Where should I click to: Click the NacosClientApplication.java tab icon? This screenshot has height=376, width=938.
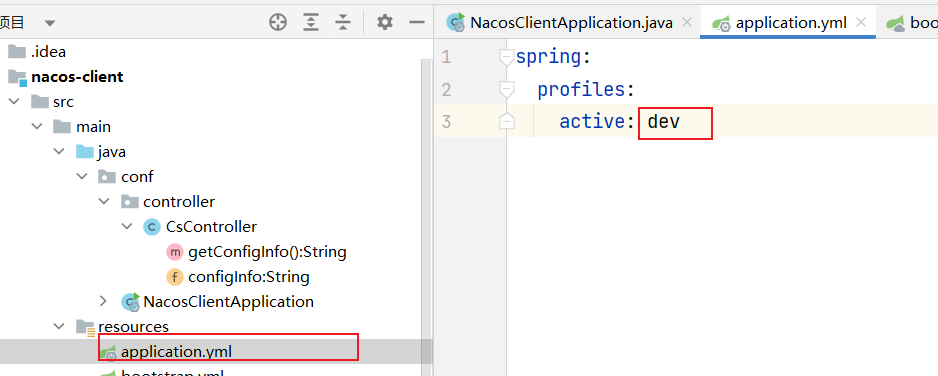(x=457, y=23)
